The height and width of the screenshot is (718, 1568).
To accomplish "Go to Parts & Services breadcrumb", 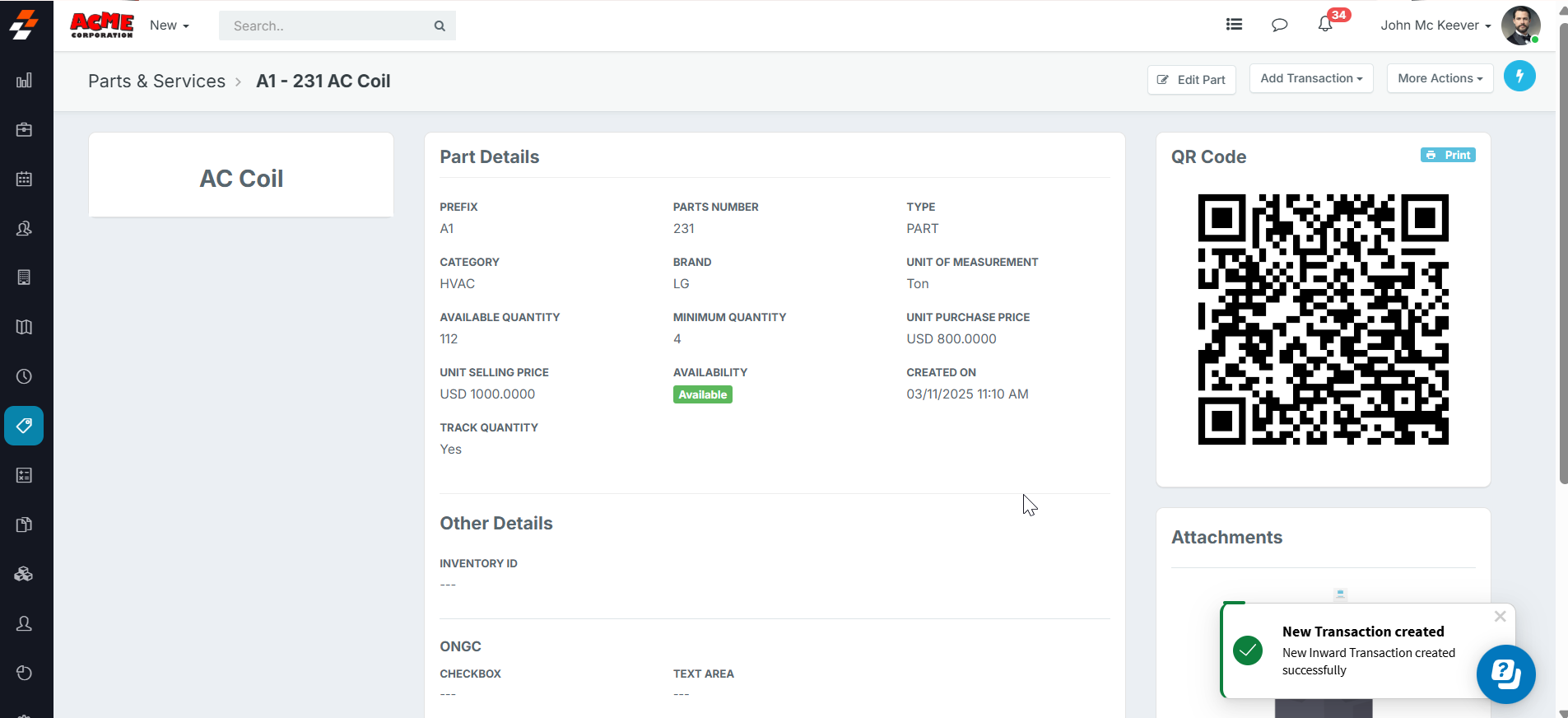I will click(x=156, y=81).
